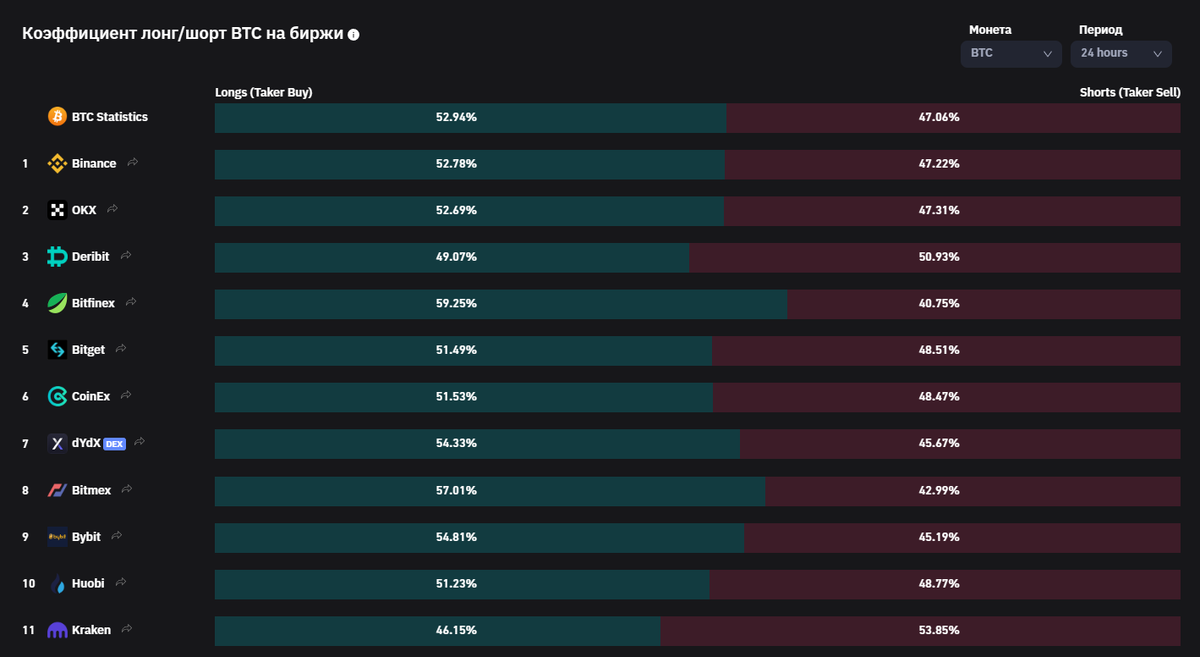Click the Binance logo icon

[57, 164]
